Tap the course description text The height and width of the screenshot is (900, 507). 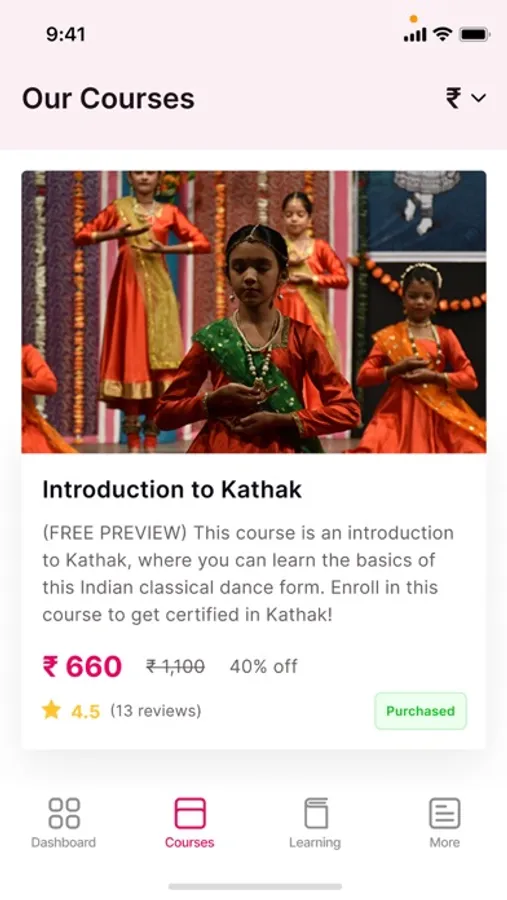[x=248, y=573]
